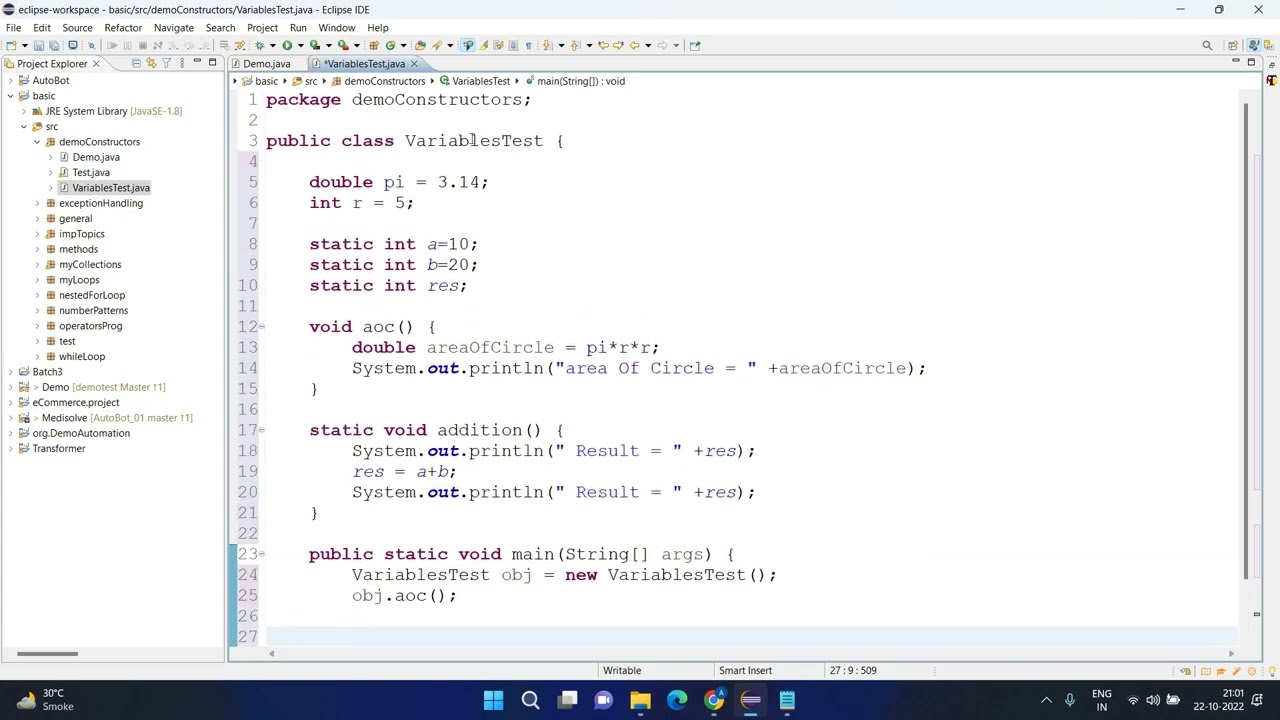This screenshot has height=720, width=1280.
Task: Expand JRE System Library node
Action: pos(24,111)
